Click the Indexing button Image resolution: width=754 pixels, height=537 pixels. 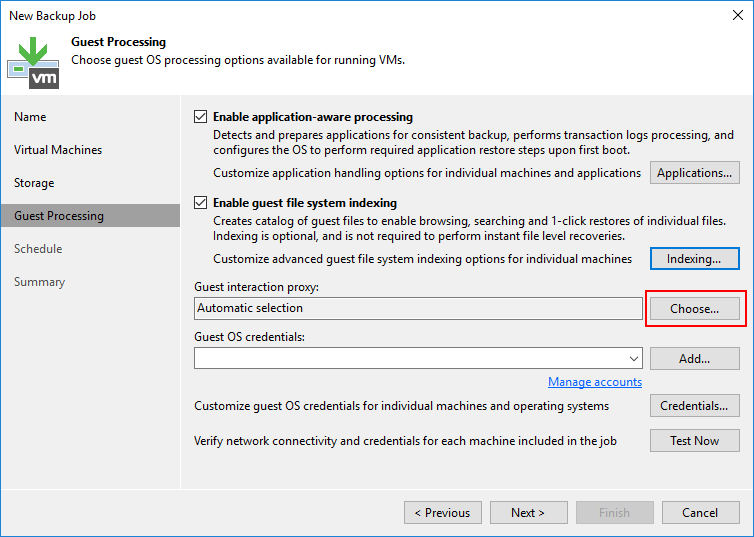(x=695, y=259)
